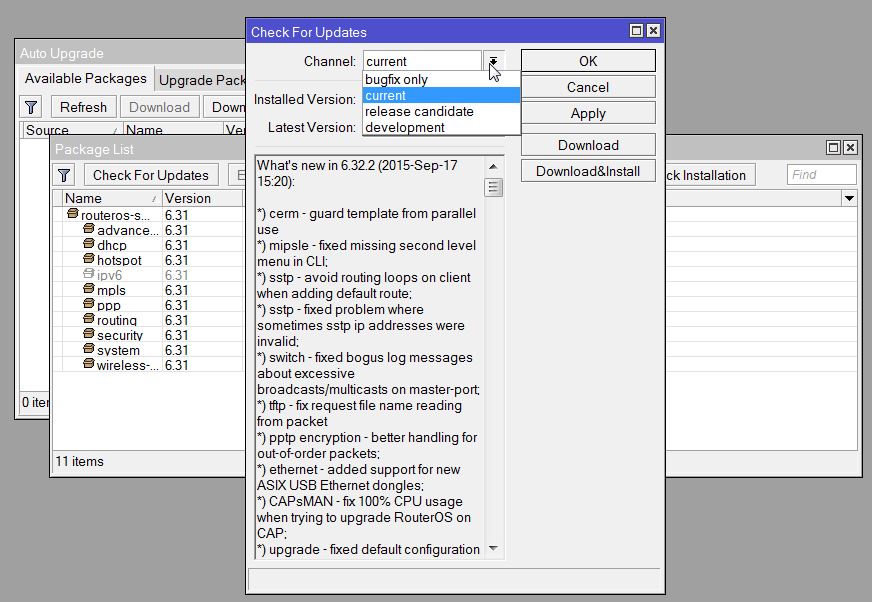The width and height of the screenshot is (872, 602).
Task: Click the disabled ipv6 package icon
Action: point(88,275)
